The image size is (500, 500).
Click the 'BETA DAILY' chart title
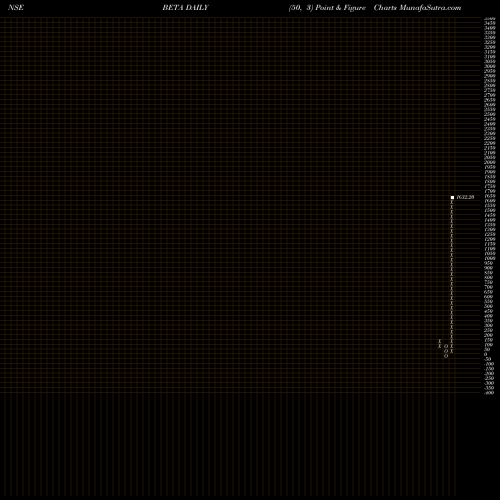(x=185, y=8)
